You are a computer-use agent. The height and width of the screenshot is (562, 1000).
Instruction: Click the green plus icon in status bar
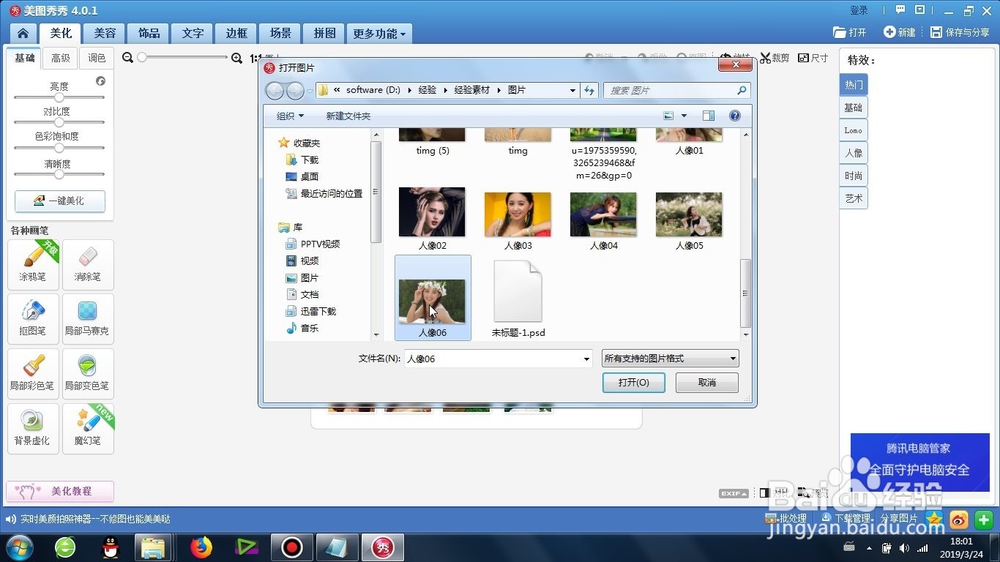click(983, 520)
